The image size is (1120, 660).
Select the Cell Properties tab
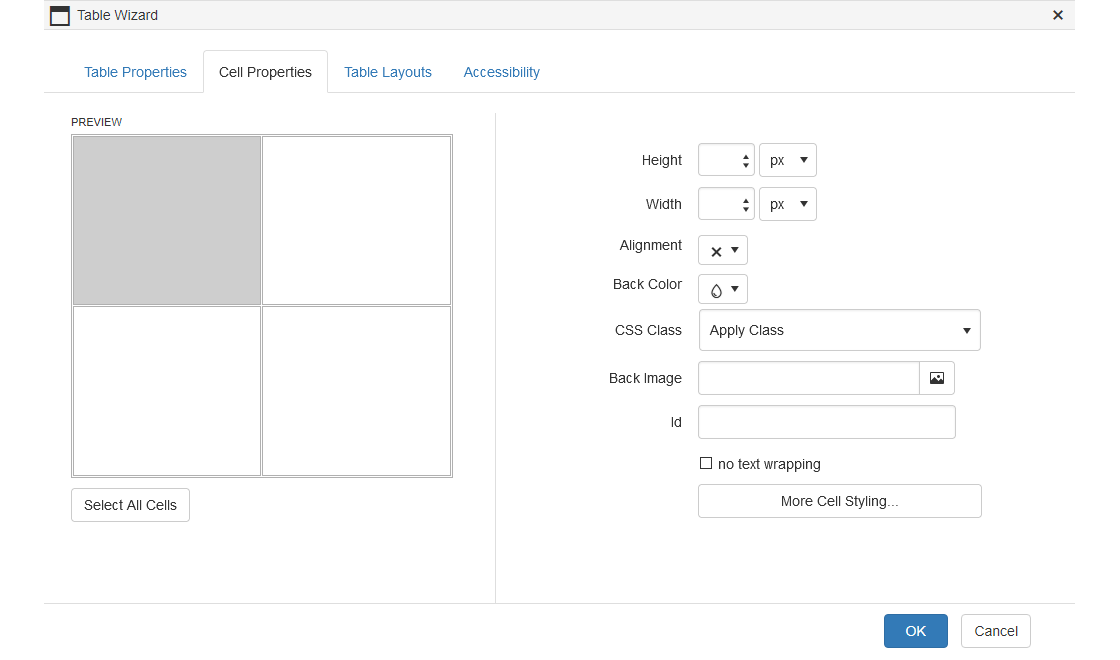click(265, 72)
